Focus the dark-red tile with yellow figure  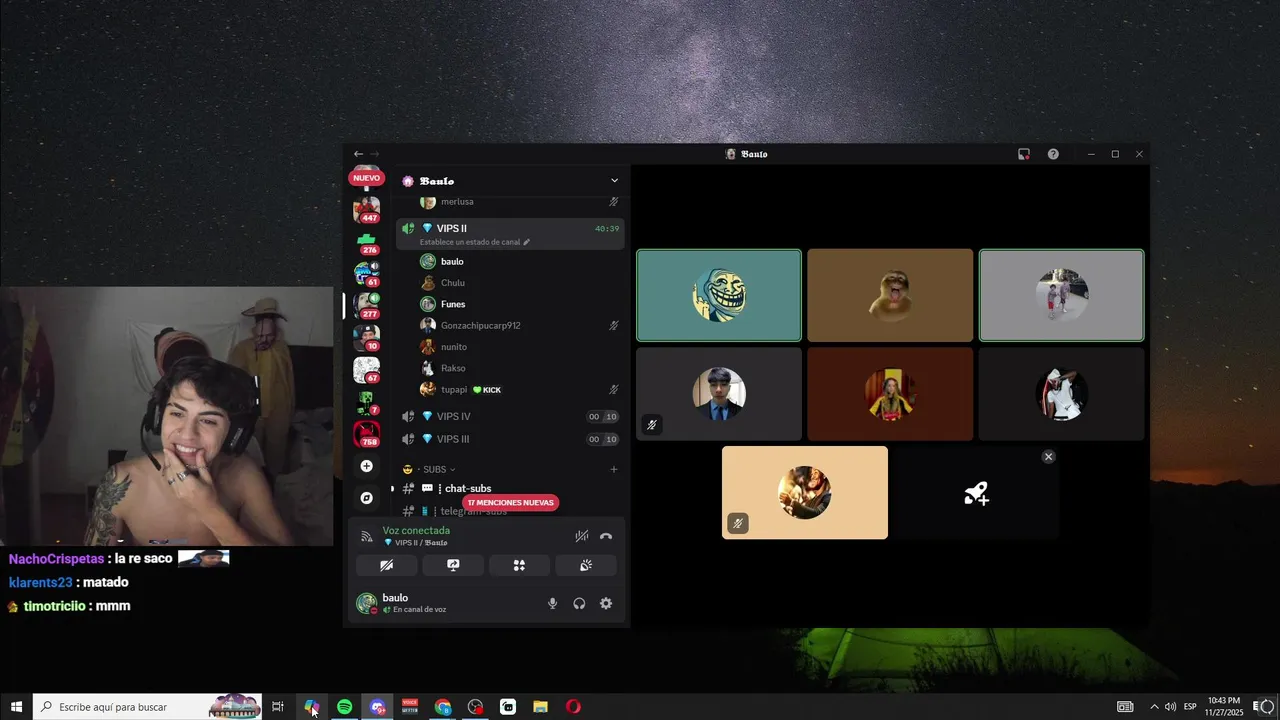click(890, 394)
